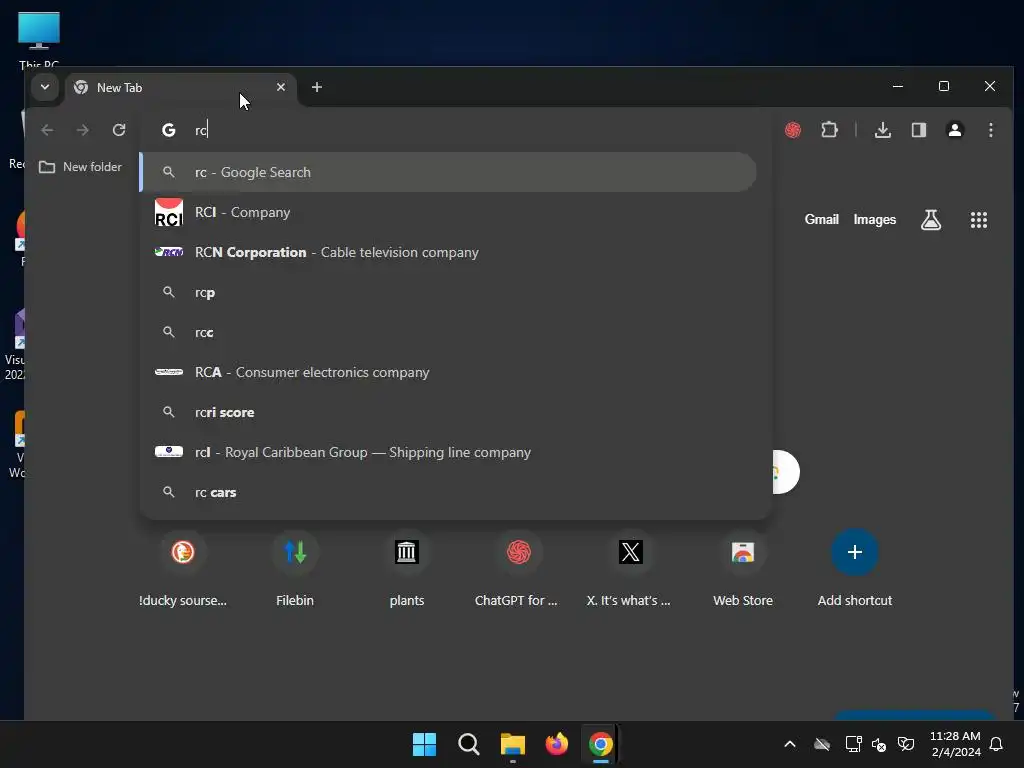The height and width of the screenshot is (768, 1024).
Task: Close the New Tab tab
Action: pos(281,87)
